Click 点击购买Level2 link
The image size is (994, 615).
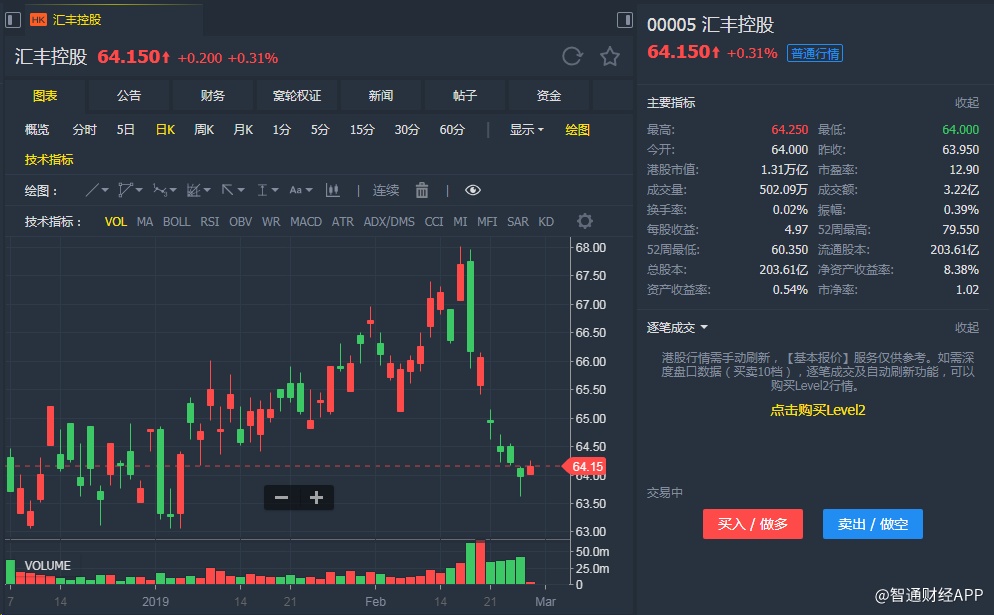[x=817, y=410]
